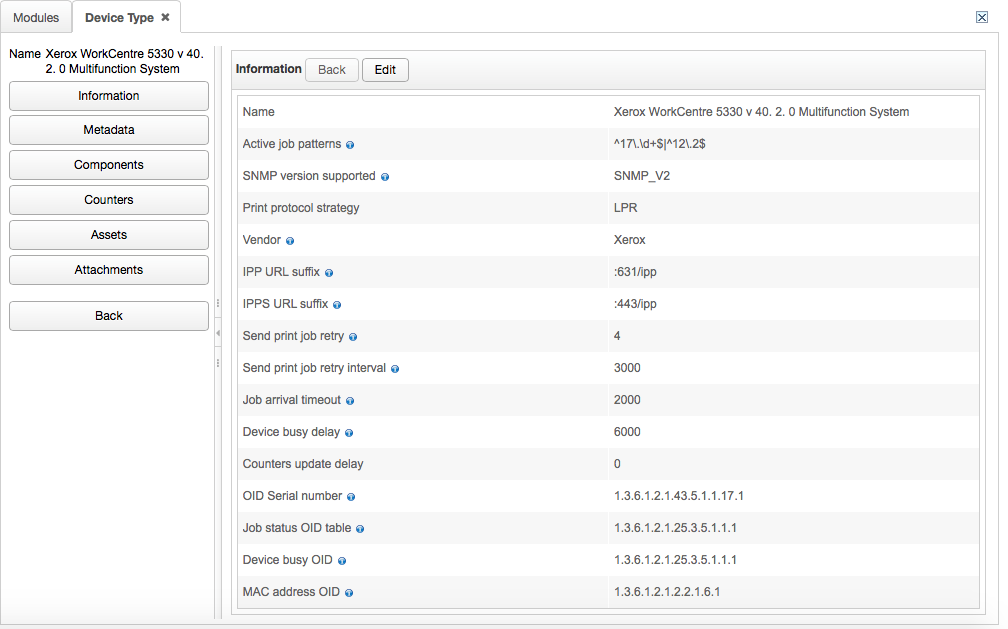1008x629 pixels.
Task: Click the Job arrival timeout value 2000
Action: pyautogui.click(x=627, y=400)
